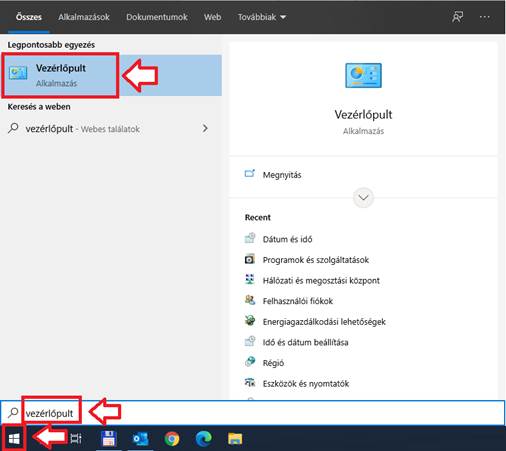The image size is (506, 451).
Task: Switch to the Dokumentumok tab
Action: click(x=157, y=17)
